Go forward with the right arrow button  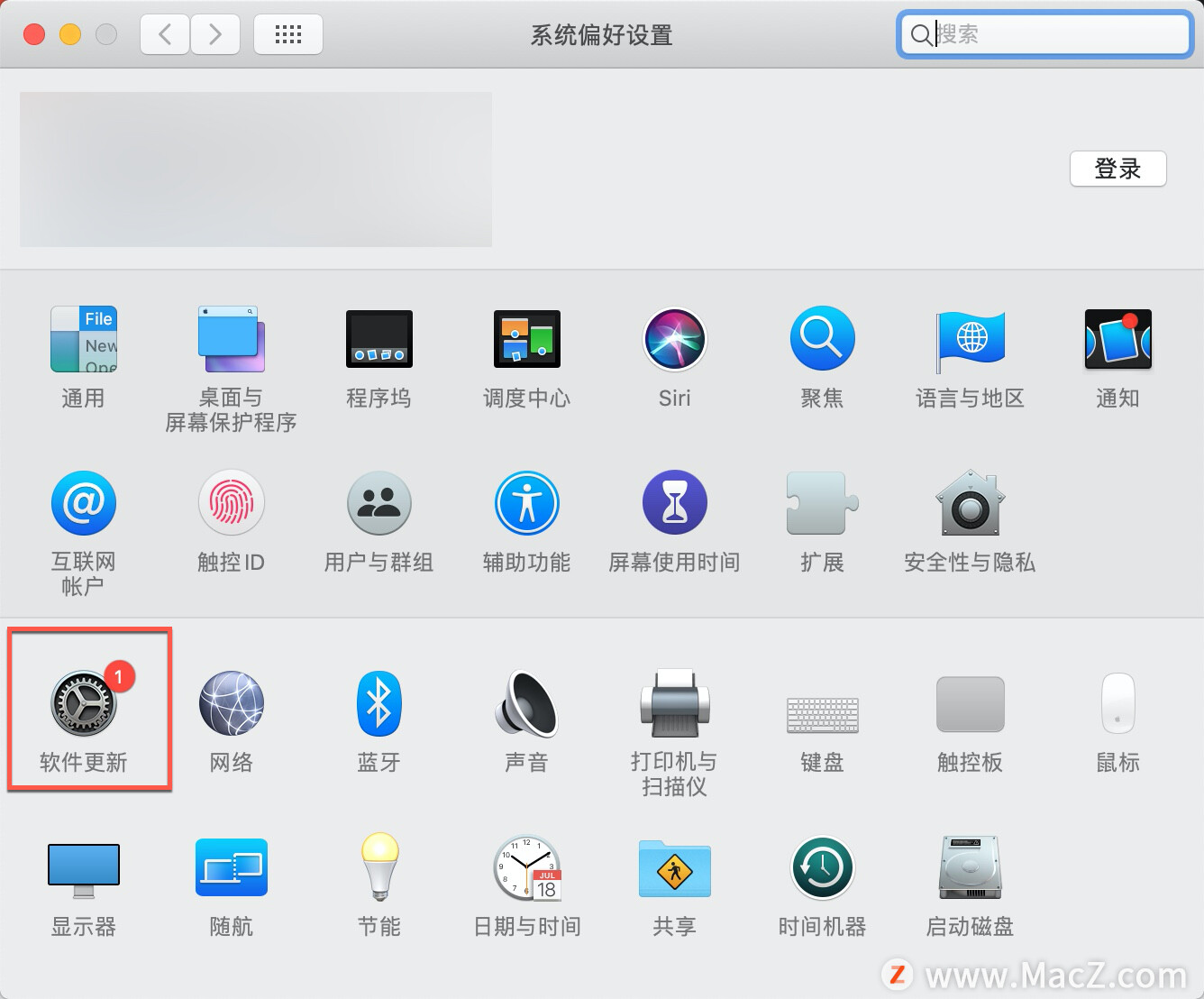214,34
